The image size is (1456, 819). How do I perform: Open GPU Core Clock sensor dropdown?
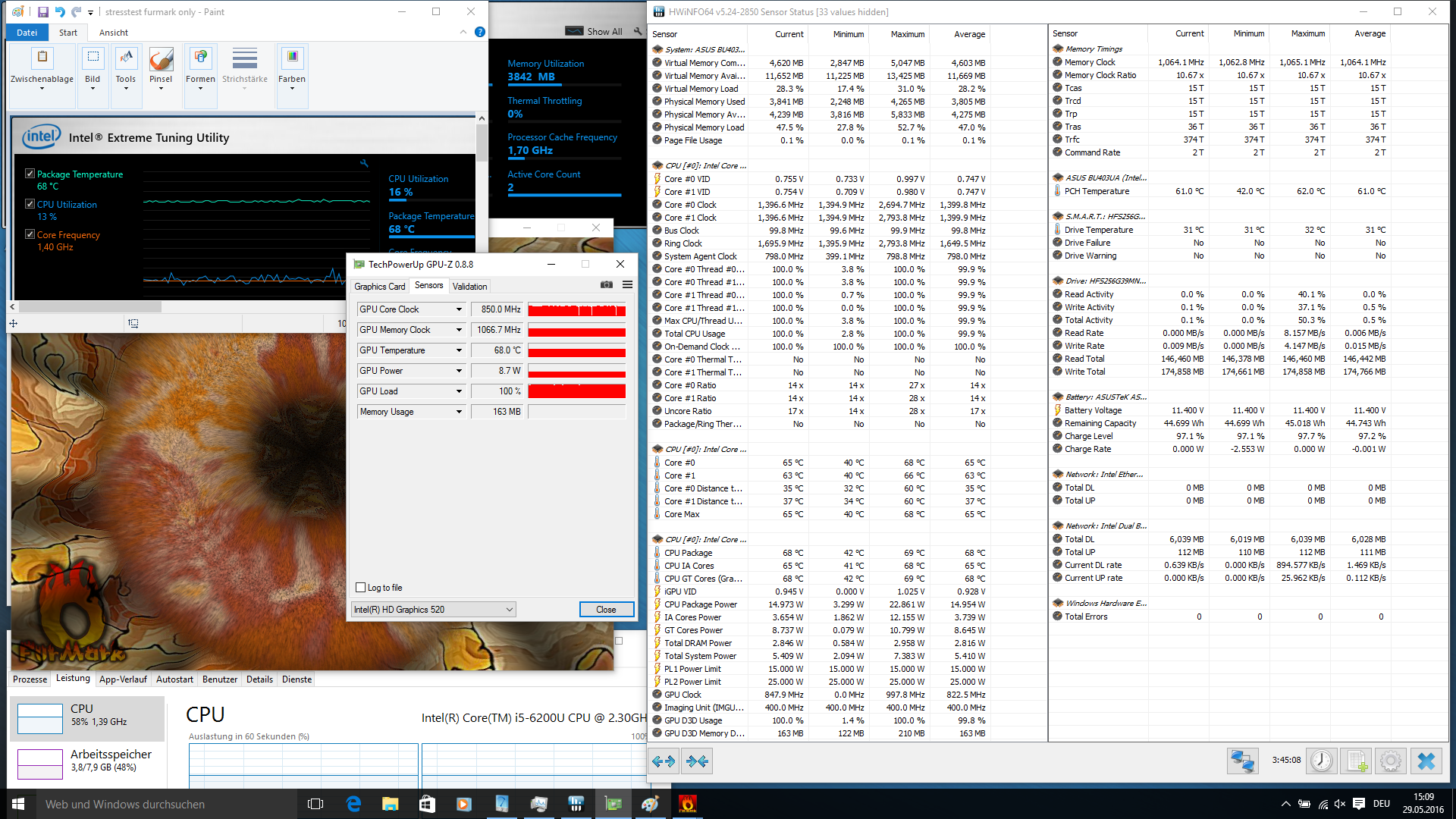459,309
